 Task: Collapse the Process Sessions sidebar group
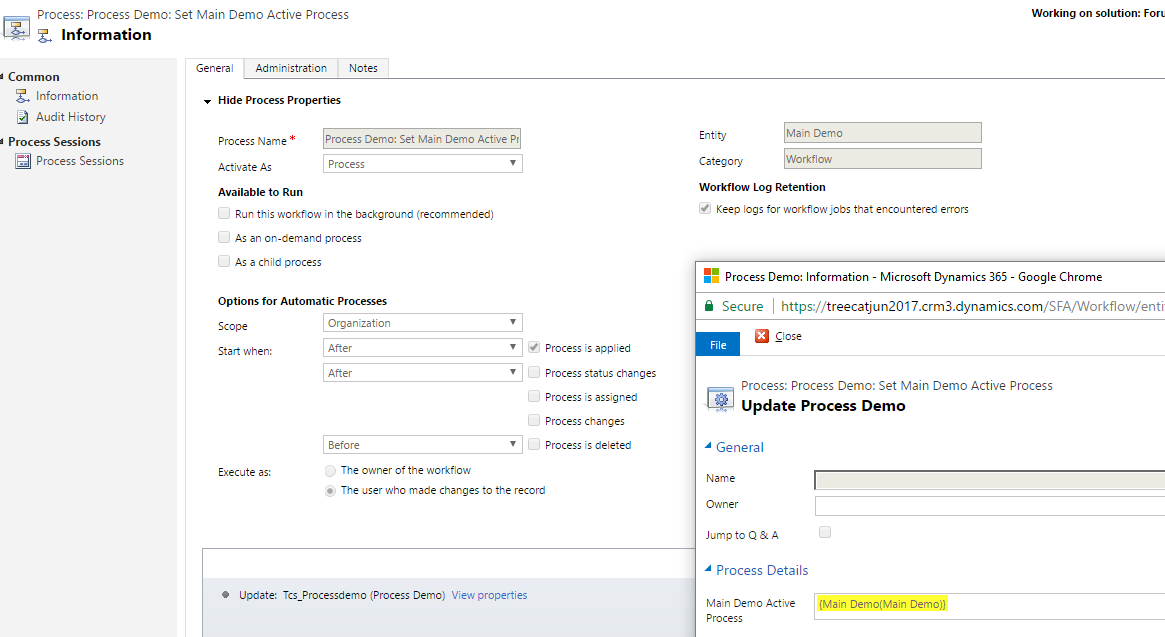click(2, 141)
